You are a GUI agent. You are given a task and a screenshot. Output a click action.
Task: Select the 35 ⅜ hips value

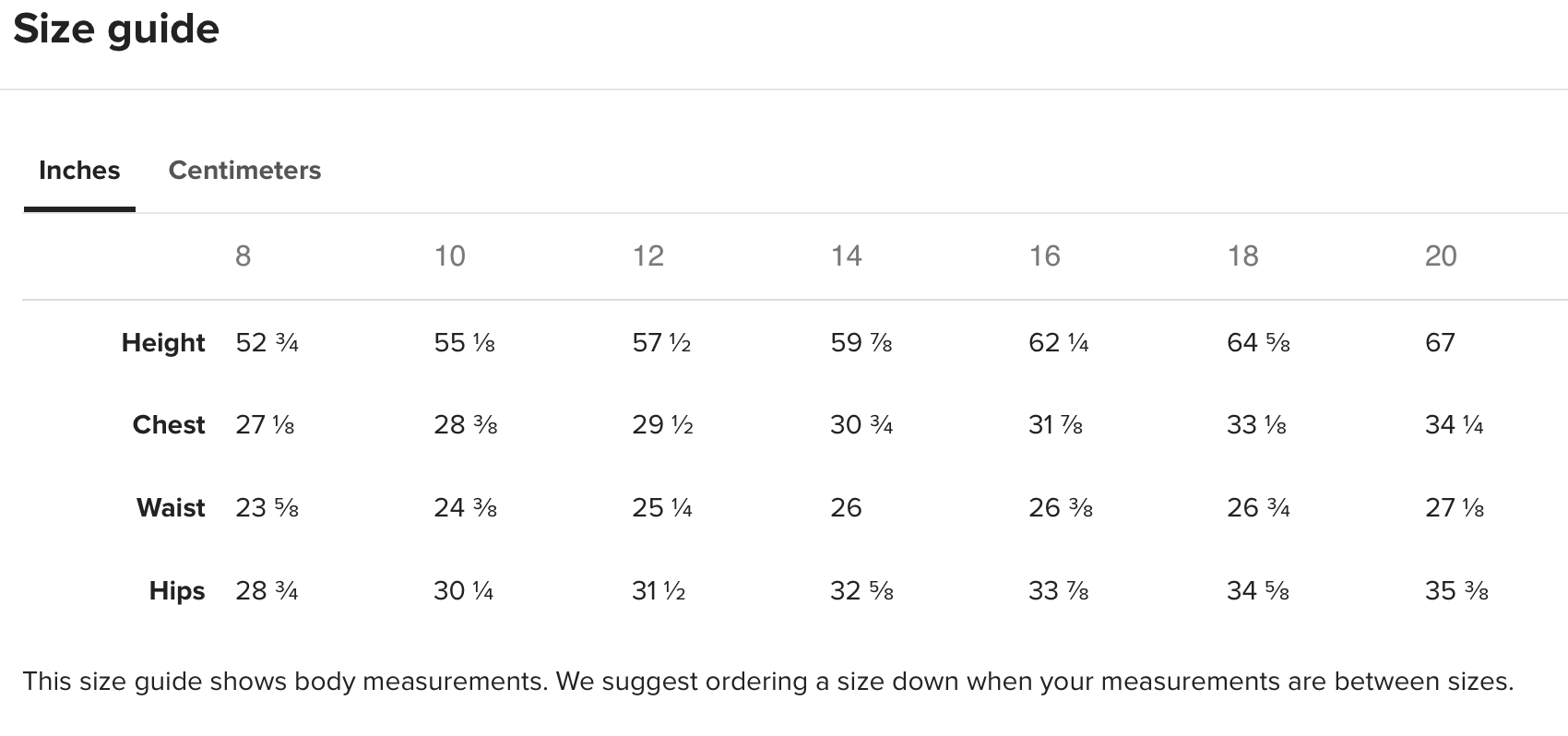coord(1456,591)
